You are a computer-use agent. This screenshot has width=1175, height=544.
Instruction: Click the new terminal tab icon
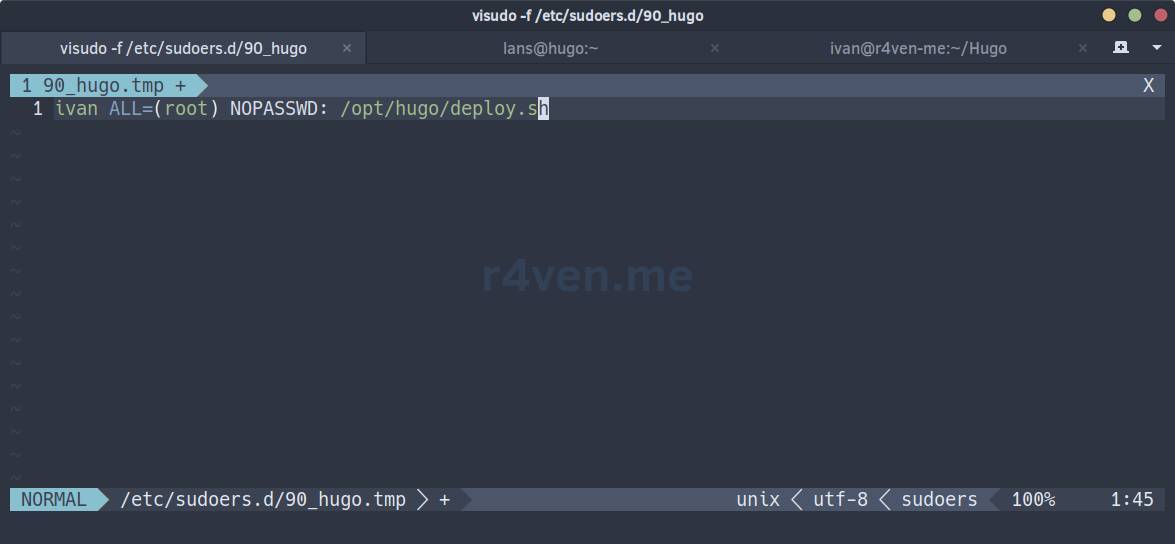coord(1121,47)
